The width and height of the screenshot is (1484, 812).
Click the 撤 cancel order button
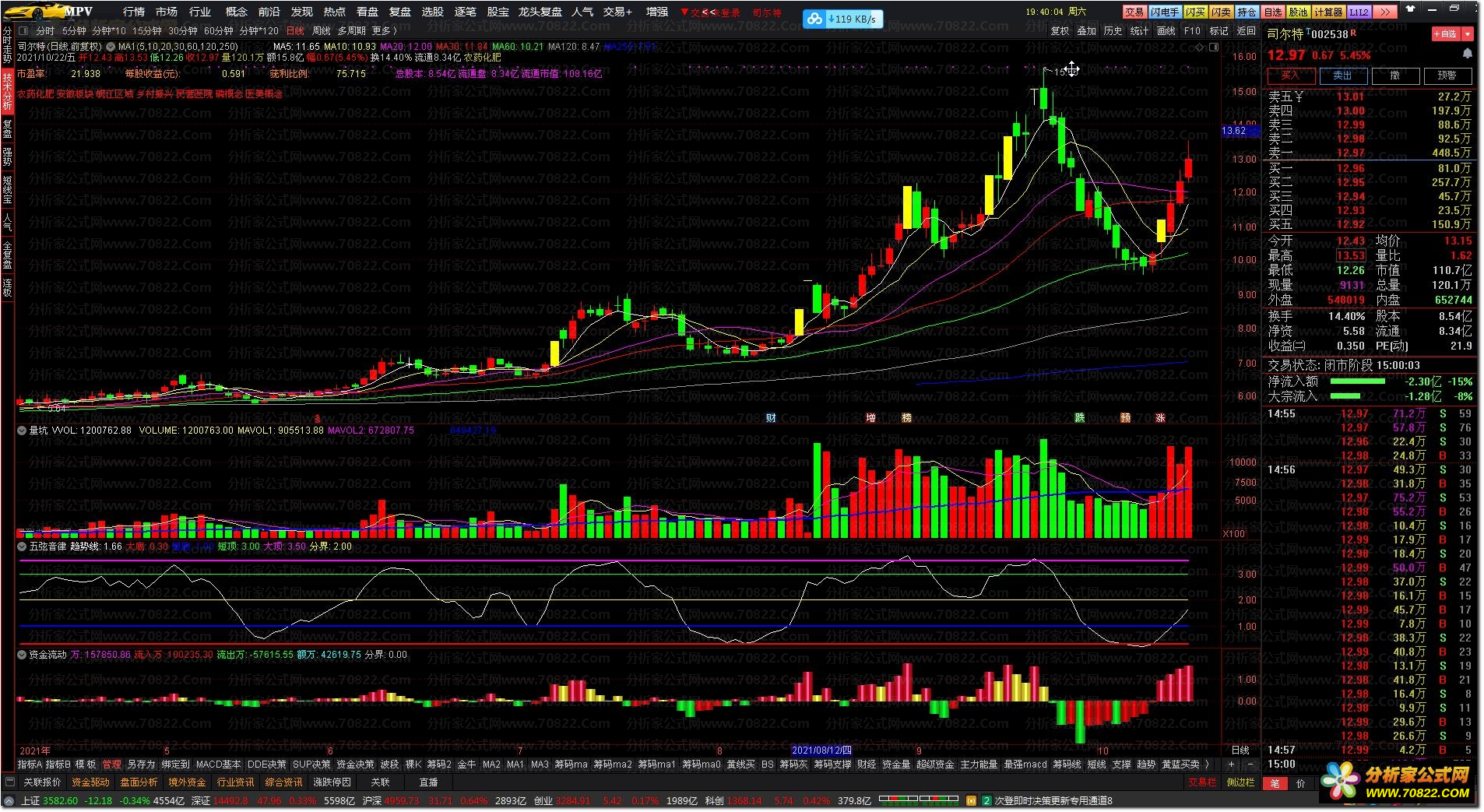[x=1394, y=76]
